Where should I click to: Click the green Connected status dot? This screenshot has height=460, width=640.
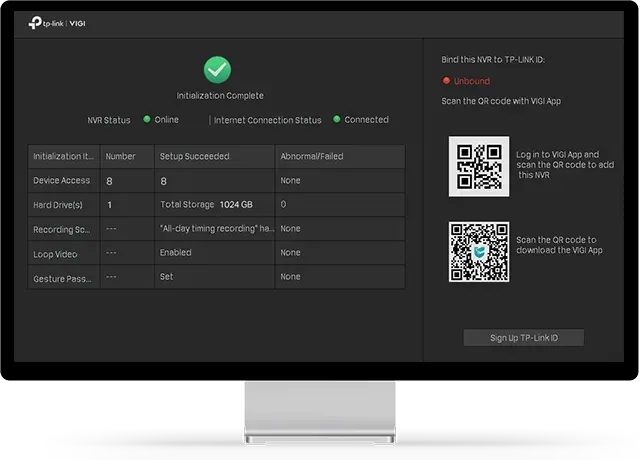pyautogui.click(x=337, y=119)
